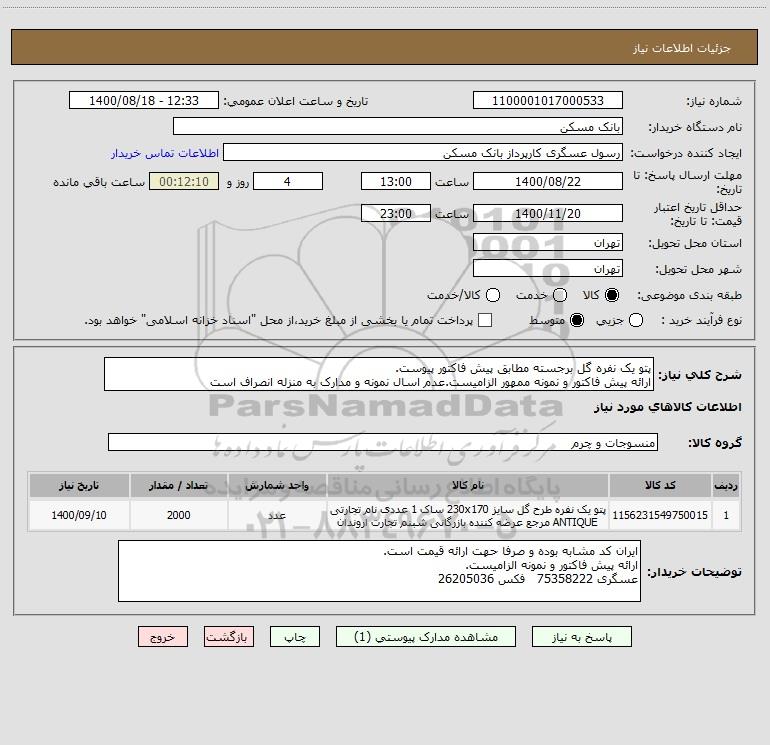
Task: Select the کالا radio button
Action: coord(612,295)
